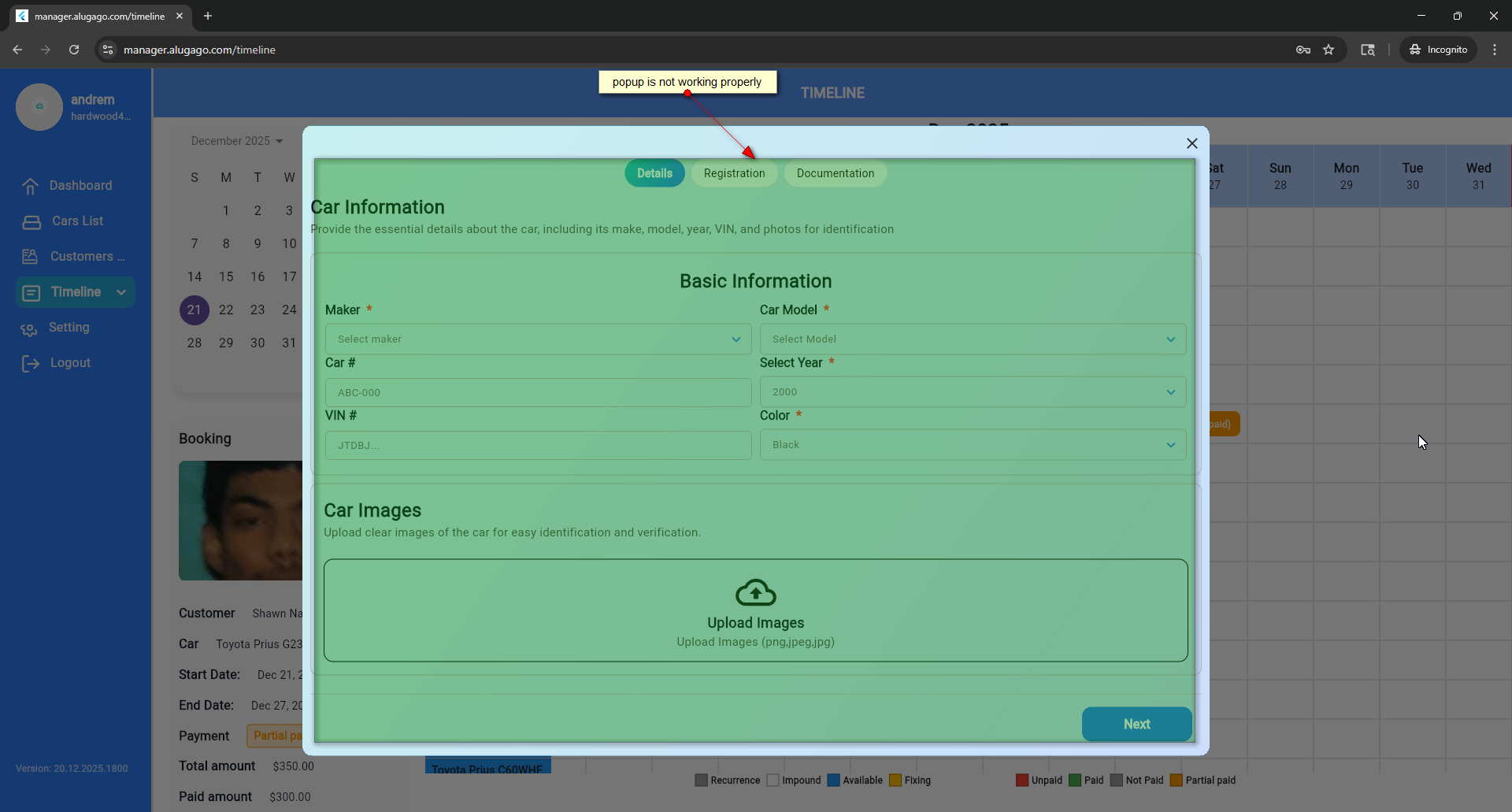Open the Car Model dropdown
Viewport: 1512px width, 812px height.
point(972,339)
